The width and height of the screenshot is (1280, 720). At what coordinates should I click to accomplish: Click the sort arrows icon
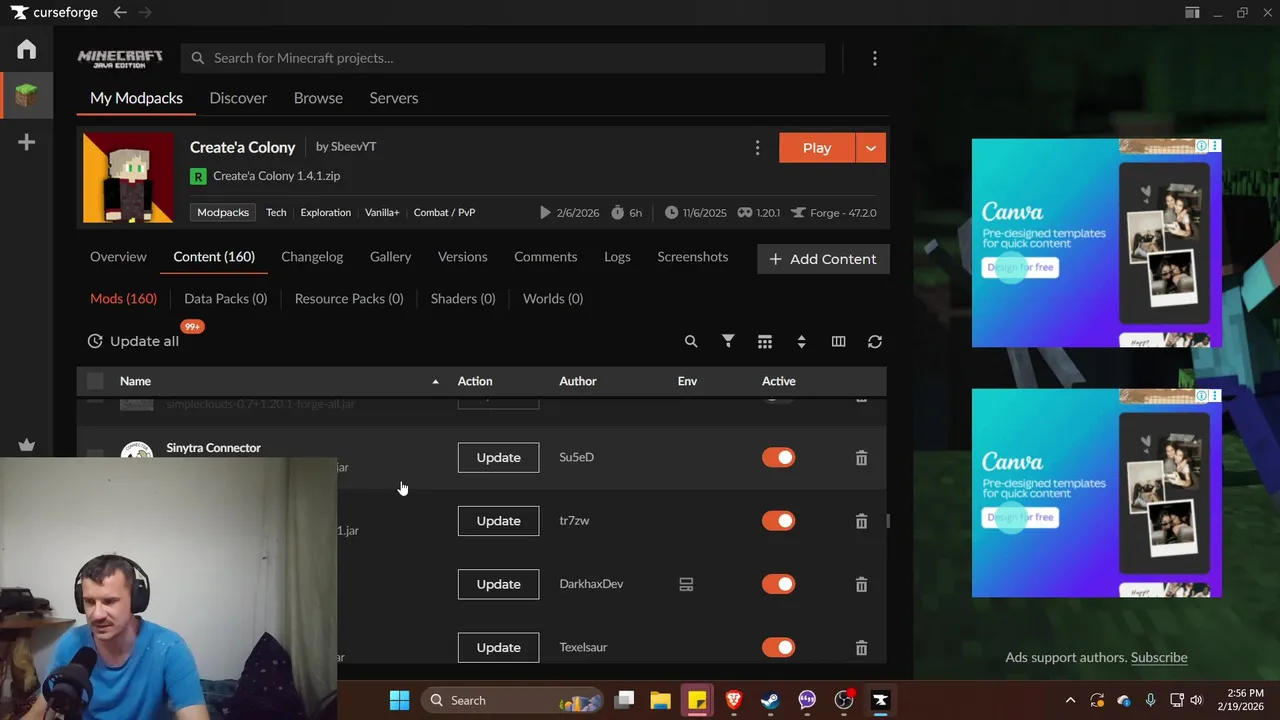point(801,341)
